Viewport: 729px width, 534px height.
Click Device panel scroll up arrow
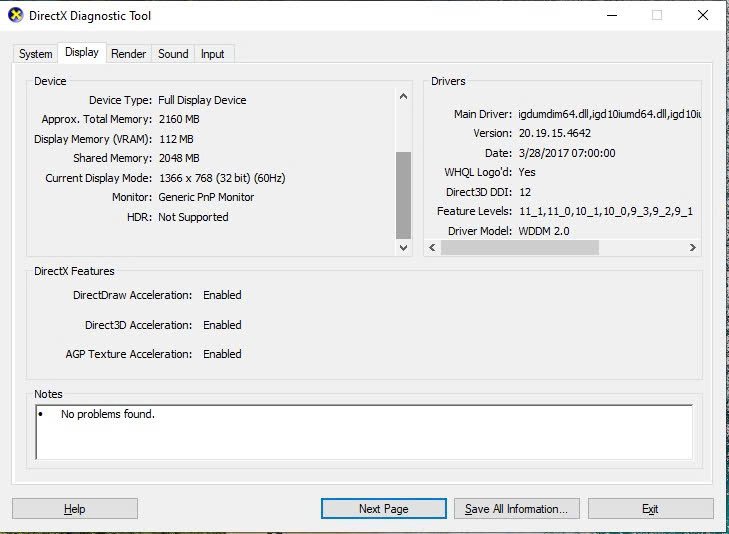(404, 96)
